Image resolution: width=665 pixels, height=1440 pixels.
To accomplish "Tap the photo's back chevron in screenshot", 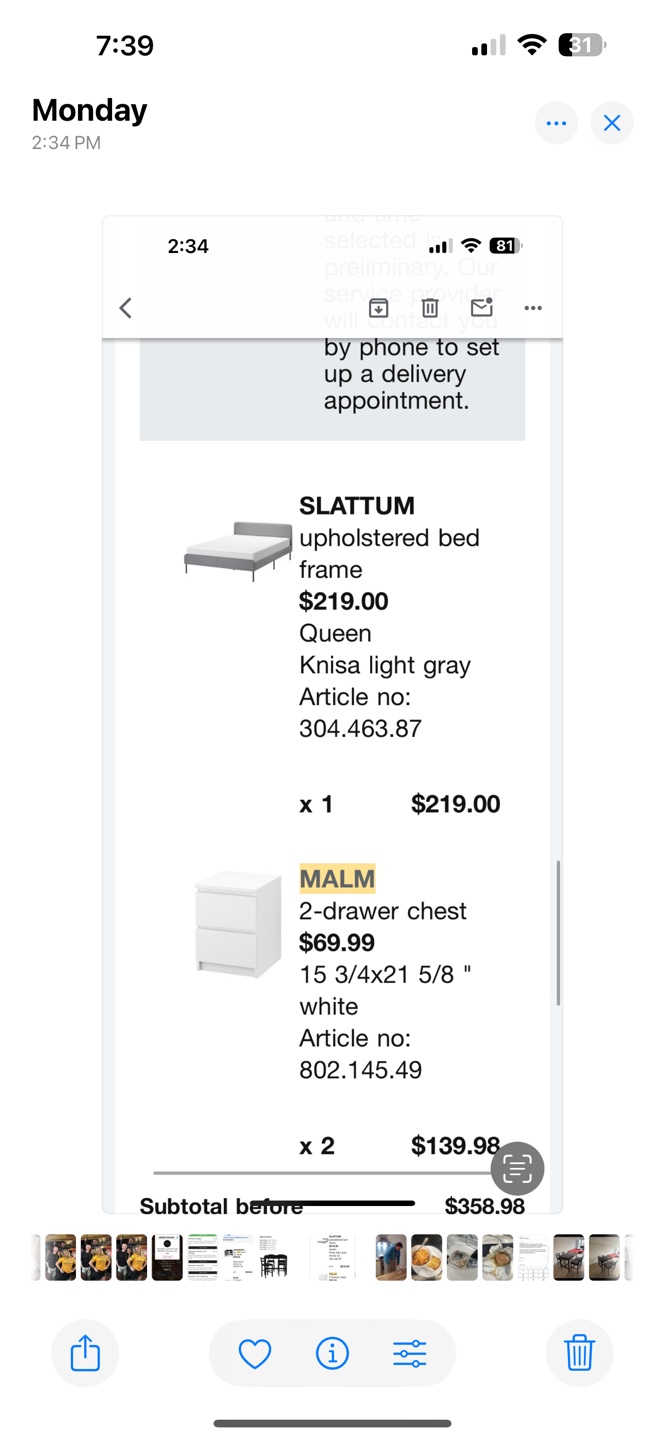I will 126,308.
